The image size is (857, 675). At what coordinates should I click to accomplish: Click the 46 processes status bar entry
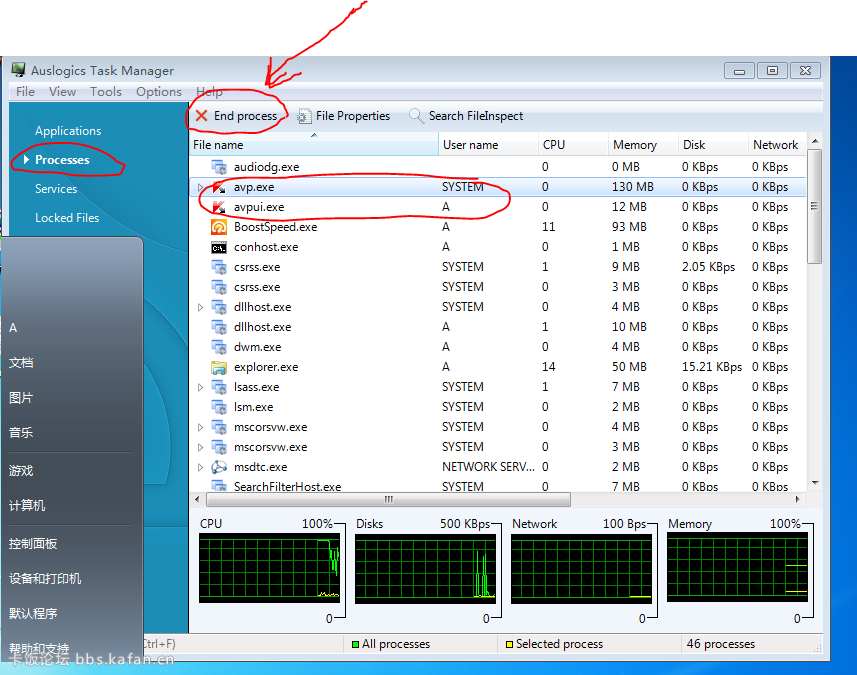tap(721, 644)
